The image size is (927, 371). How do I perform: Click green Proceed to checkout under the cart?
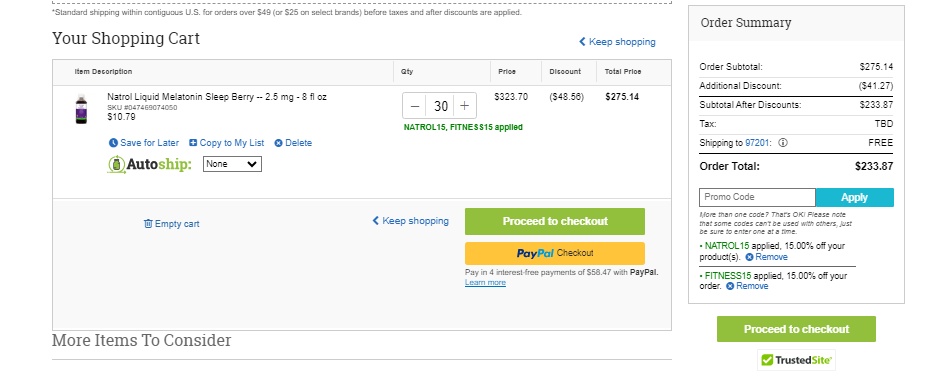[x=555, y=222]
